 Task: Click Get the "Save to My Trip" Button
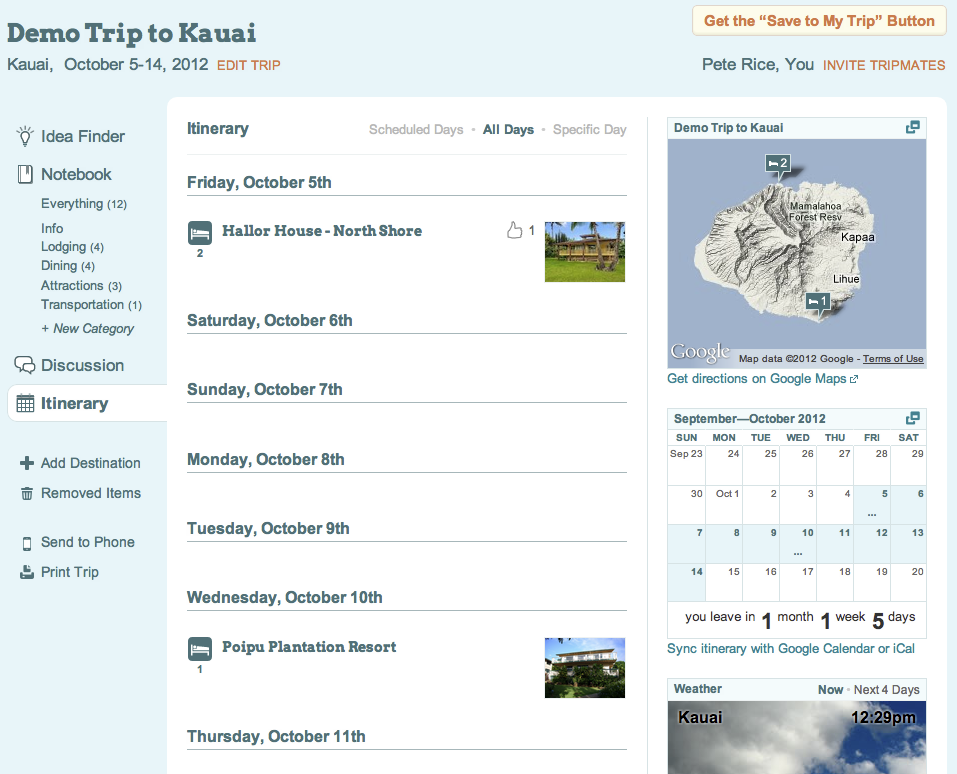tap(818, 21)
